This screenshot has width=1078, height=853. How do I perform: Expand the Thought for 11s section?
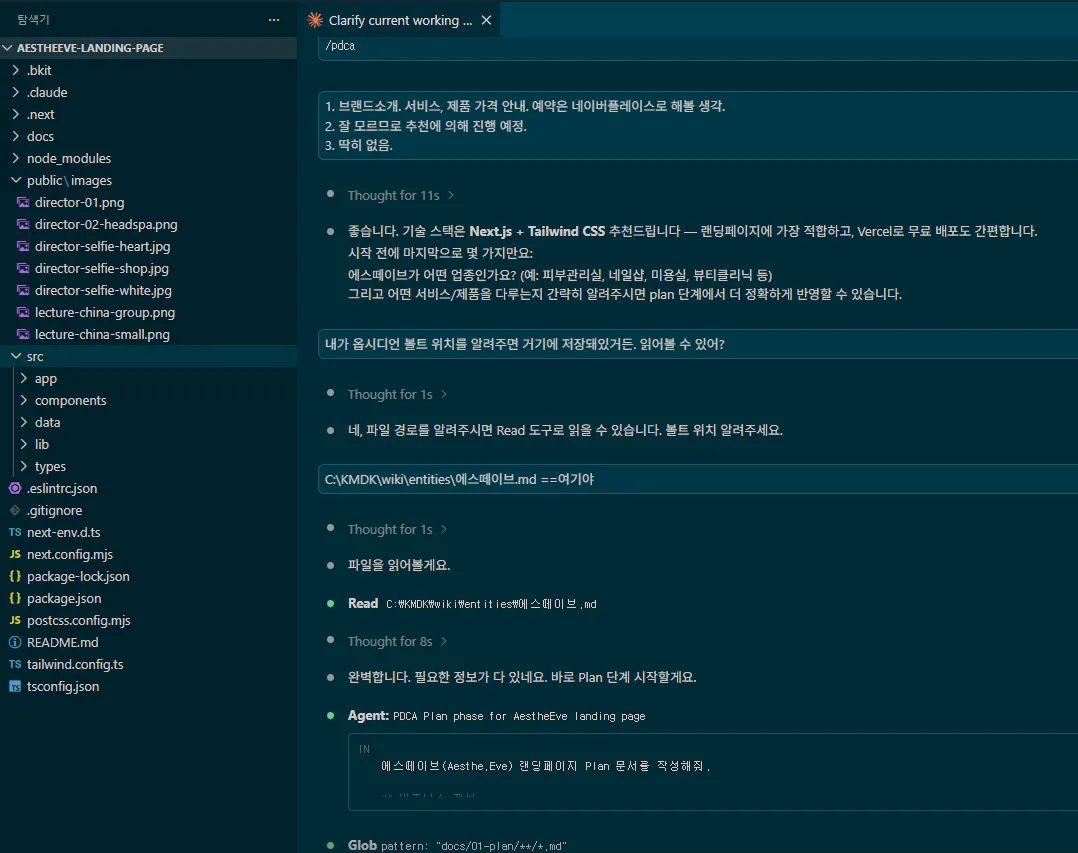[401, 195]
